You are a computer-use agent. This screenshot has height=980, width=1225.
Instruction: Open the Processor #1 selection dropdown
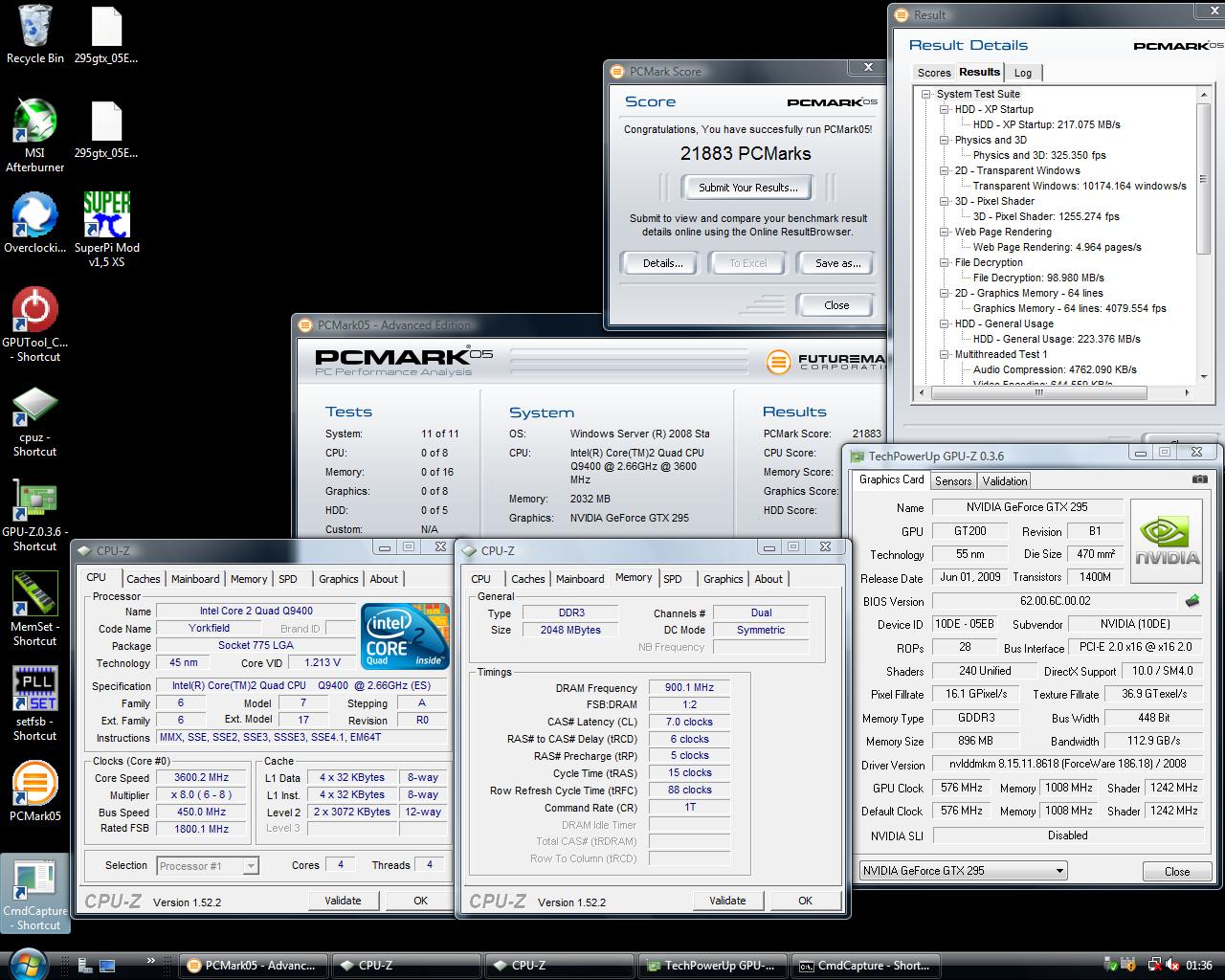tap(208, 865)
